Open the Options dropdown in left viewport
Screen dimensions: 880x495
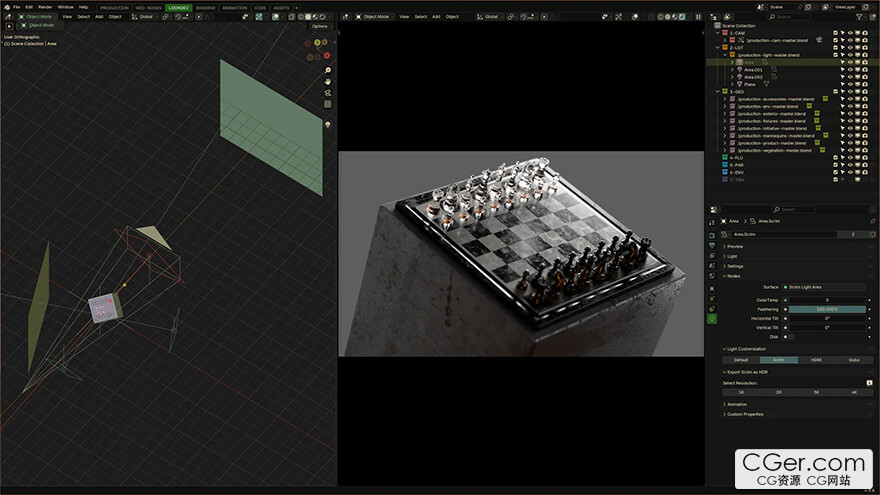click(320, 26)
